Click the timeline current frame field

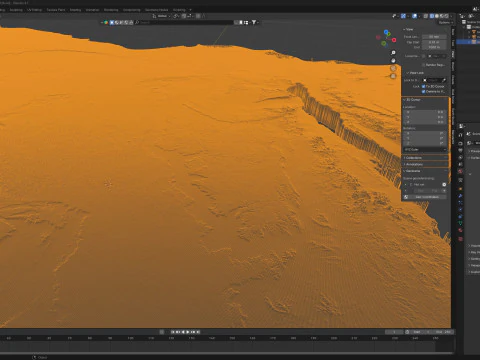tap(394, 332)
